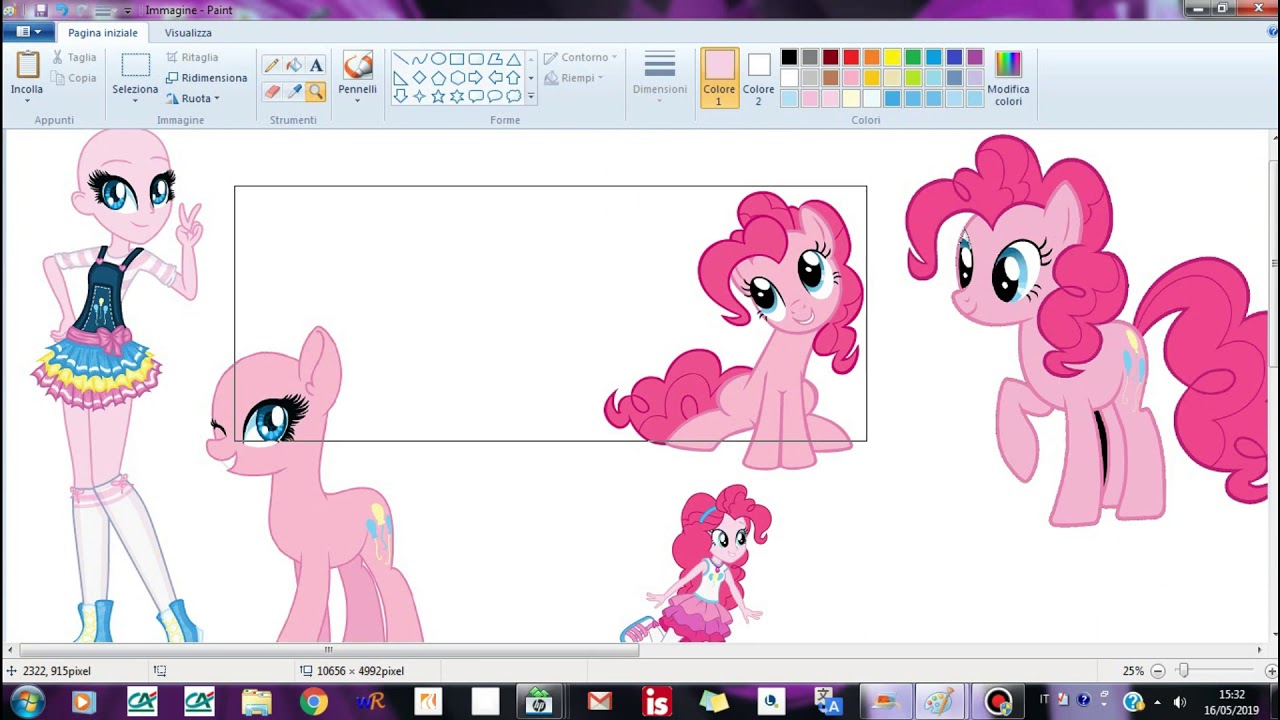Click the Taglia scissors button
This screenshot has width=1280, height=720.
(x=74, y=58)
